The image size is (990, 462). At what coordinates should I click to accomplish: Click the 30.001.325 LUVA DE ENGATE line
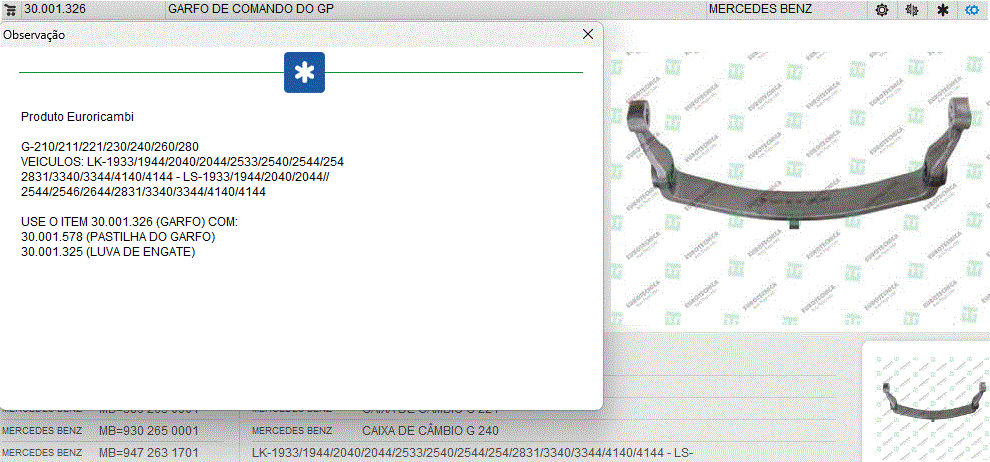click(108, 251)
